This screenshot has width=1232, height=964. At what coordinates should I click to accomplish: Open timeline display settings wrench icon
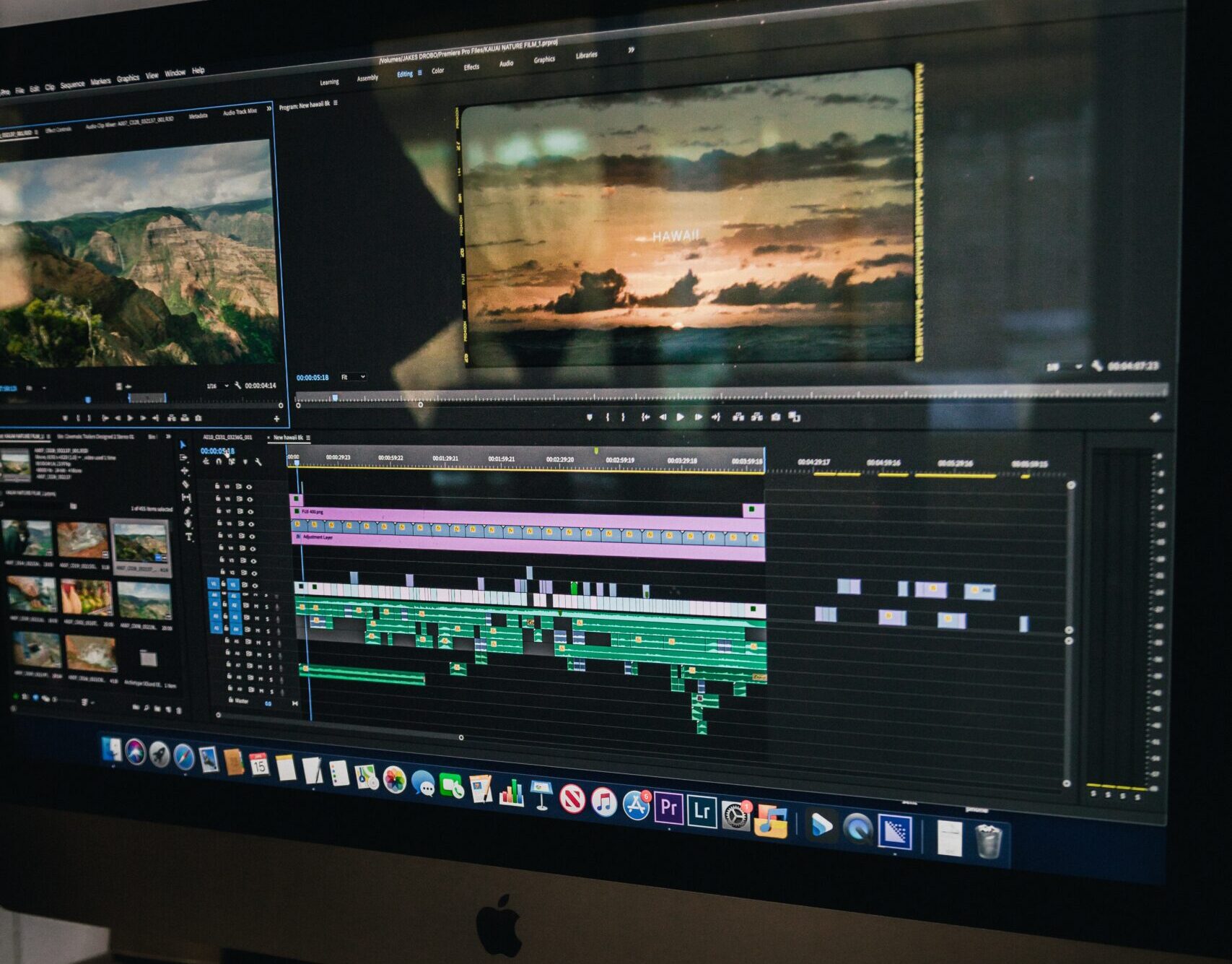(x=258, y=462)
